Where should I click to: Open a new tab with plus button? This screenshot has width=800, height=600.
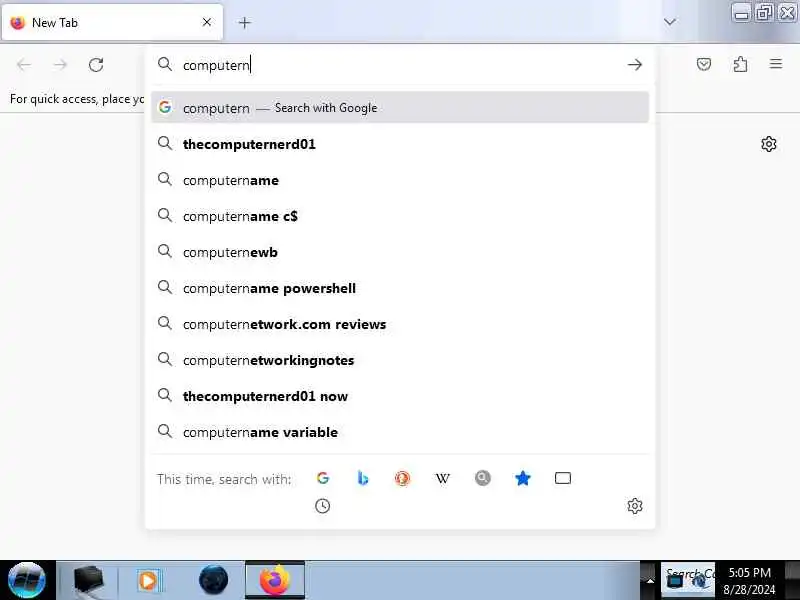point(245,22)
